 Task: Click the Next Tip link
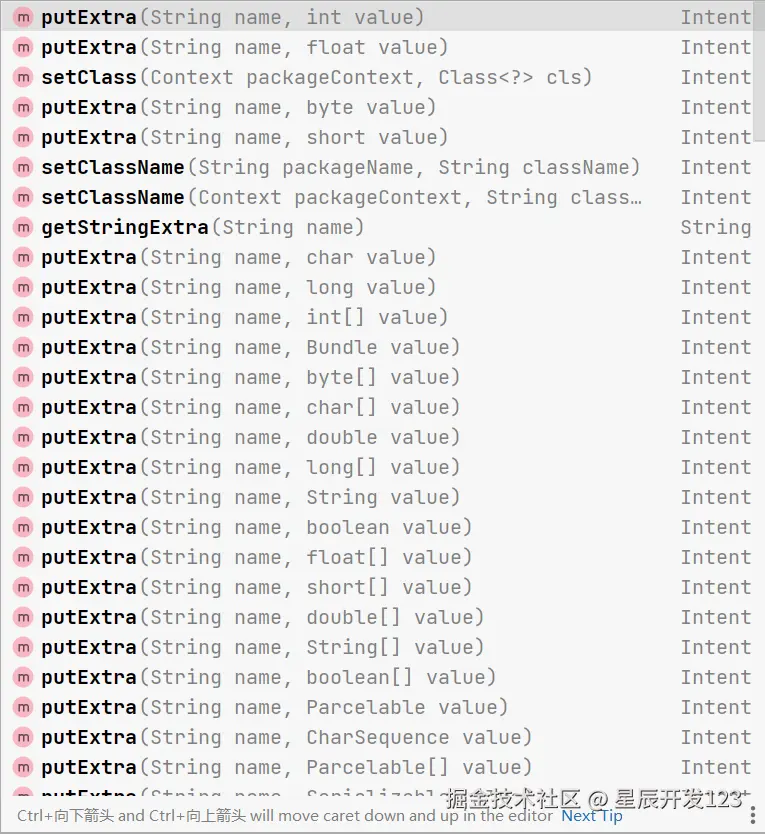click(x=592, y=815)
